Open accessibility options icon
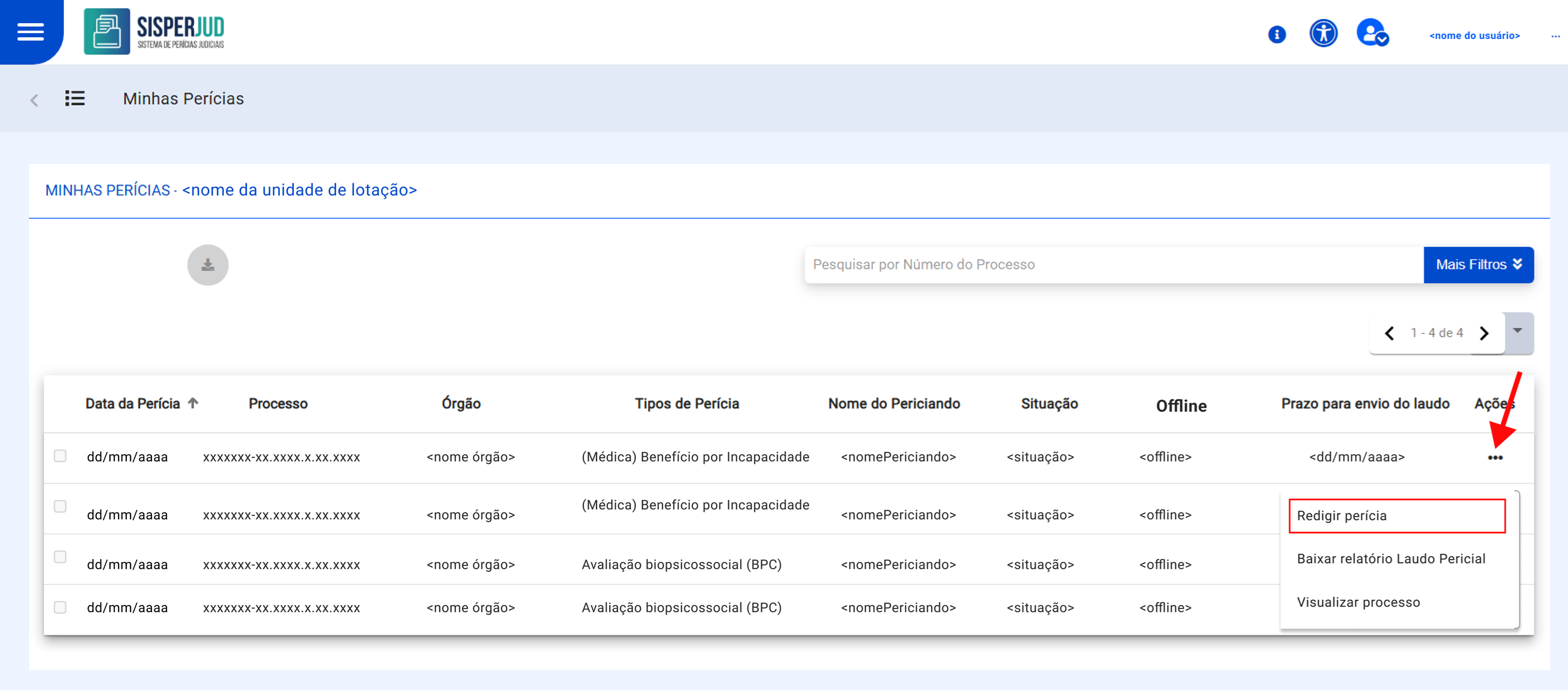1568x690 pixels. [x=1322, y=34]
